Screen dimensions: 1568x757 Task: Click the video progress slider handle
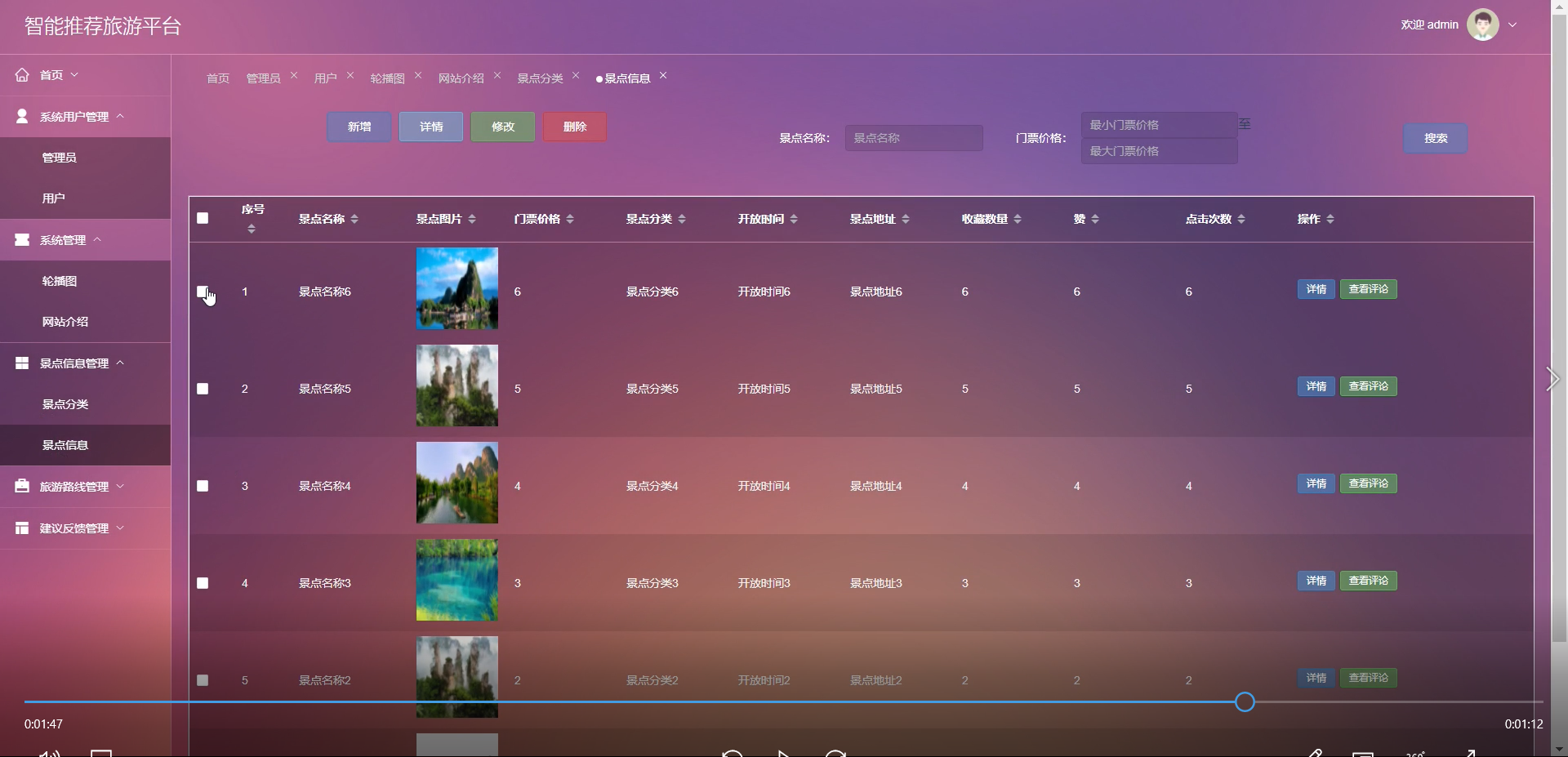tap(1245, 701)
